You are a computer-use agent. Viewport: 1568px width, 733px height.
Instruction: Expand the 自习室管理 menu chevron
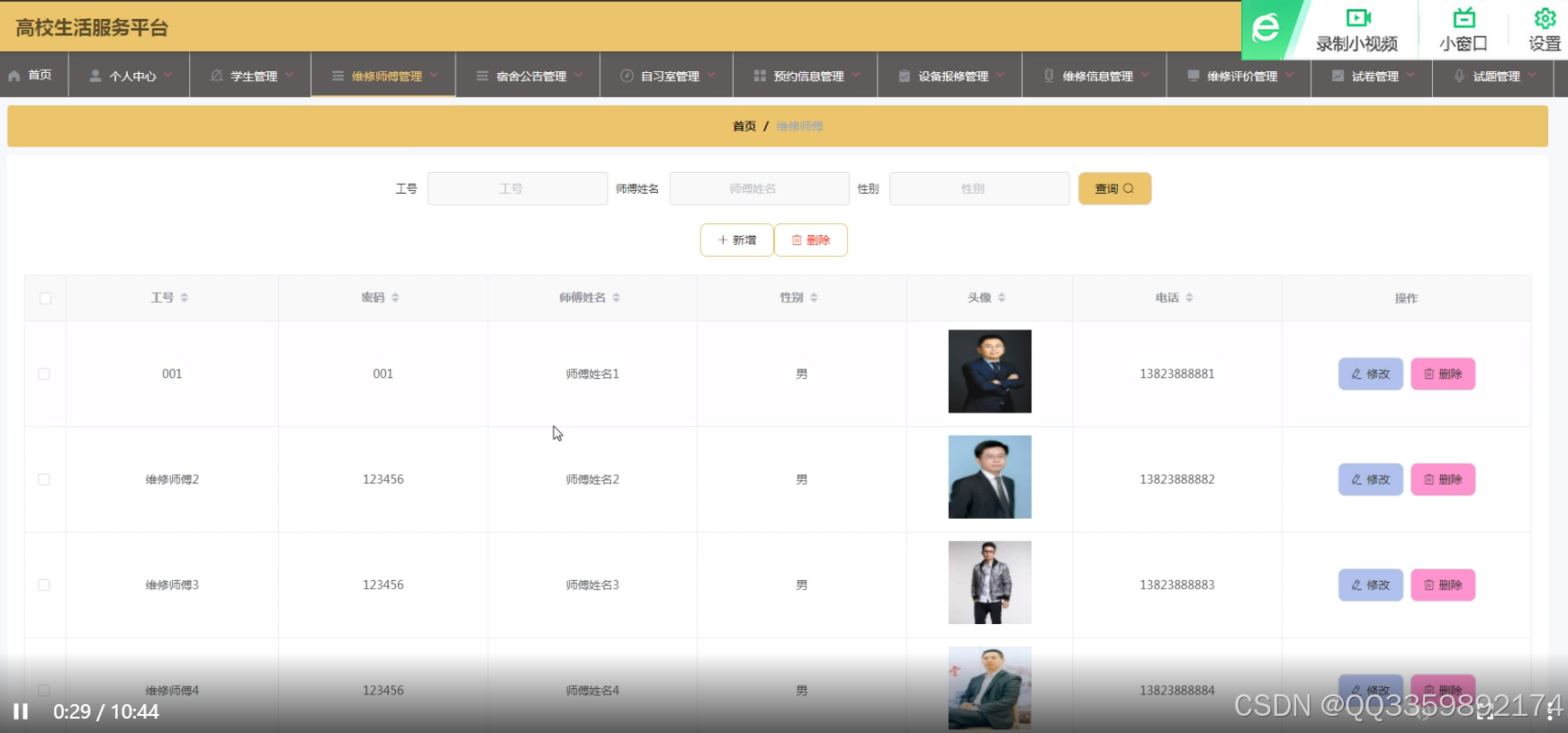click(x=711, y=75)
